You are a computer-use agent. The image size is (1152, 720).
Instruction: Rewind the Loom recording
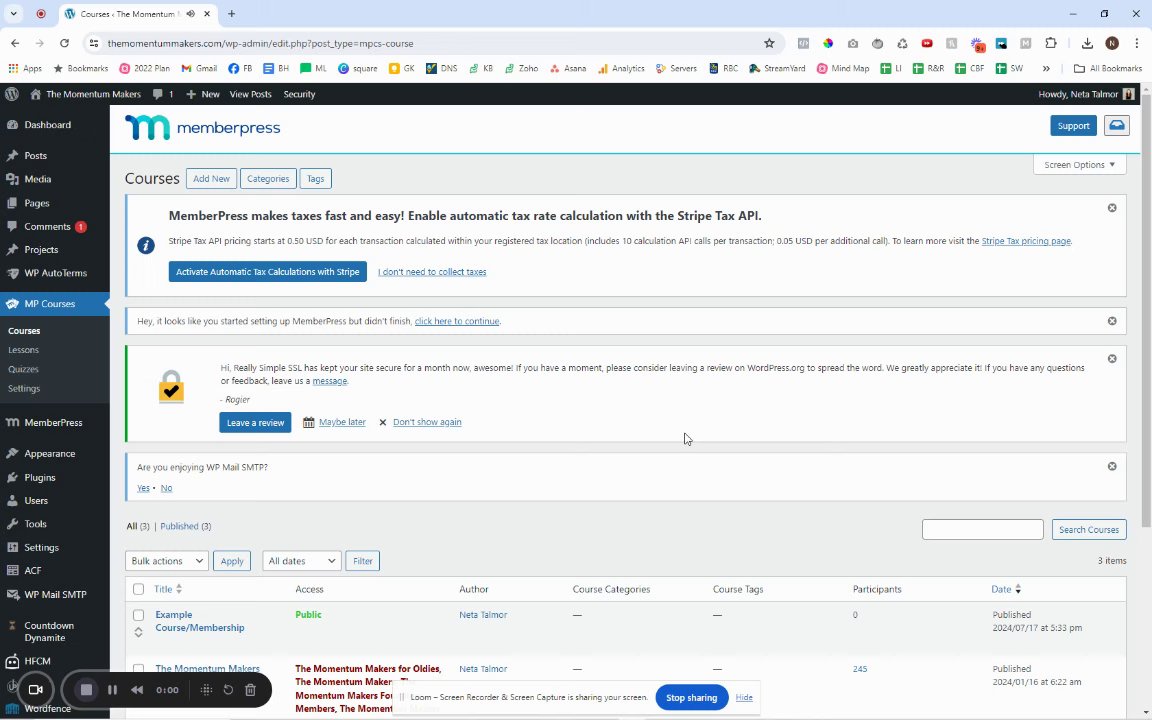[137, 690]
